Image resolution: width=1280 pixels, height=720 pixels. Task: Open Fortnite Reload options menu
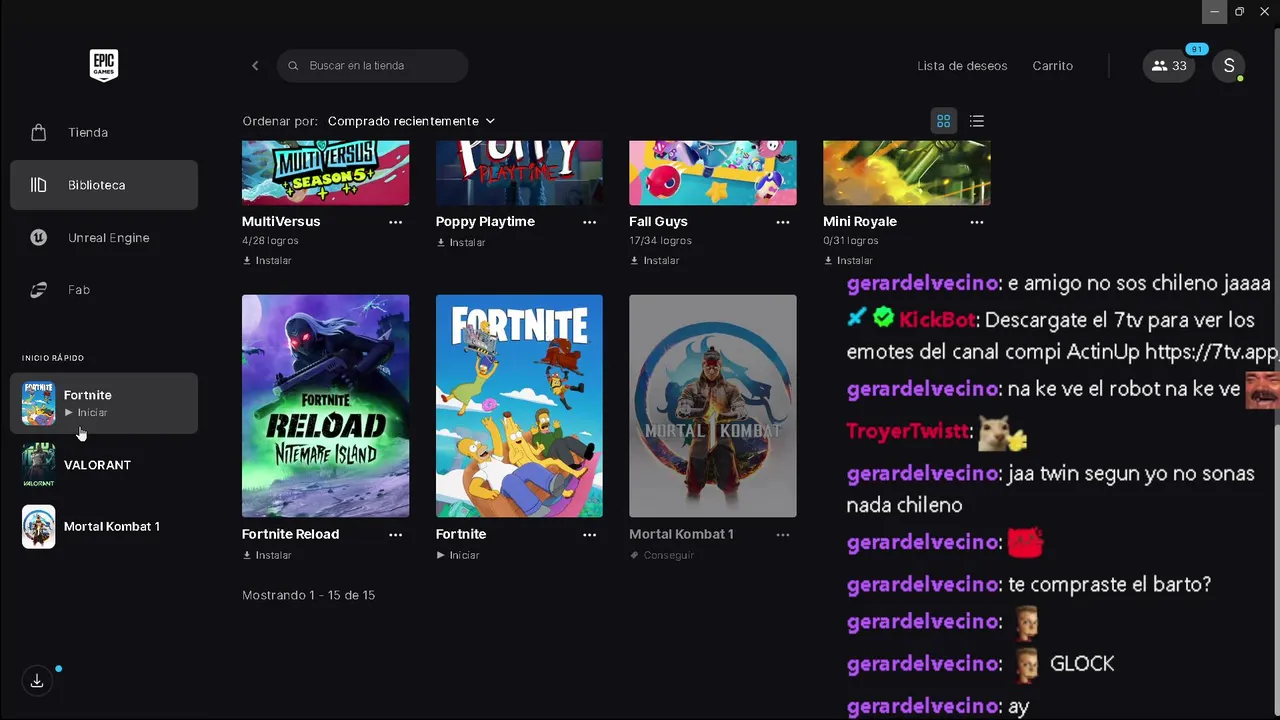[x=395, y=535]
